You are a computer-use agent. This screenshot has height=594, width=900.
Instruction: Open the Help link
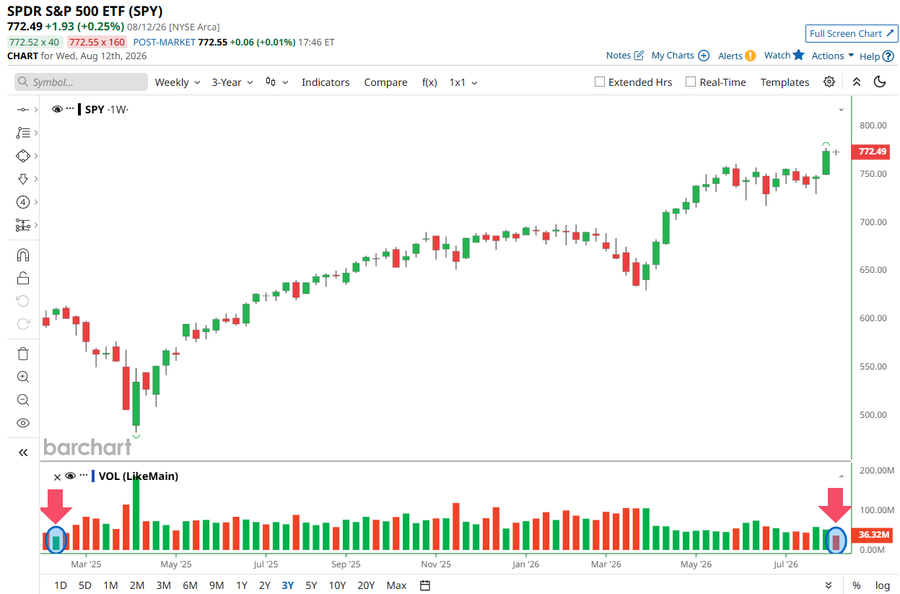tap(876, 56)
